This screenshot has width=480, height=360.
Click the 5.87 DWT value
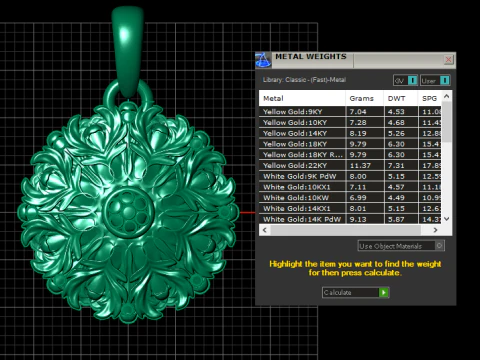pos(396,219)
